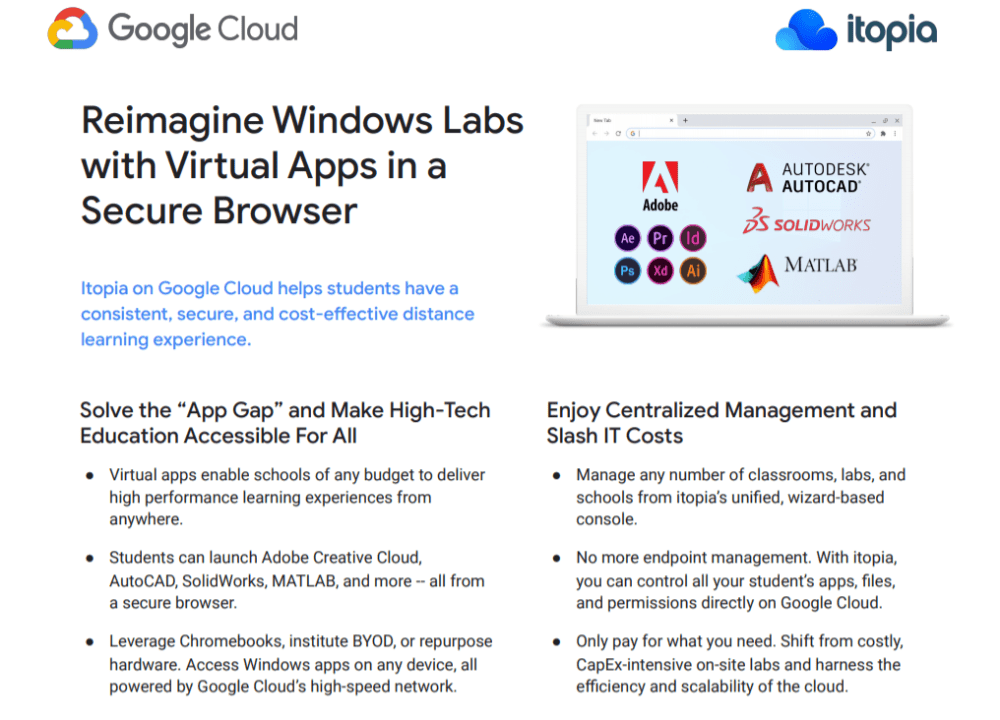This screenshot has height=720, width=1000.
Task: Click the mock browser address bar
Action: tap(751, 134)
